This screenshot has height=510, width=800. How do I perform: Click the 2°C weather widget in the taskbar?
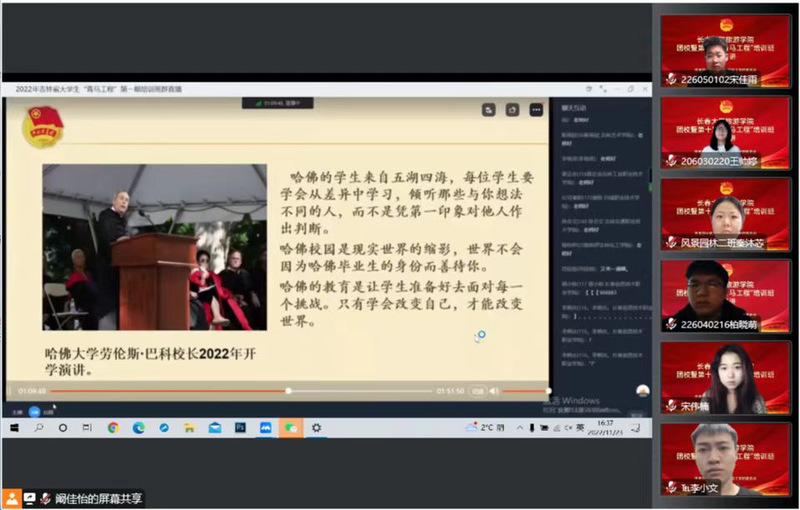[485, 427]
